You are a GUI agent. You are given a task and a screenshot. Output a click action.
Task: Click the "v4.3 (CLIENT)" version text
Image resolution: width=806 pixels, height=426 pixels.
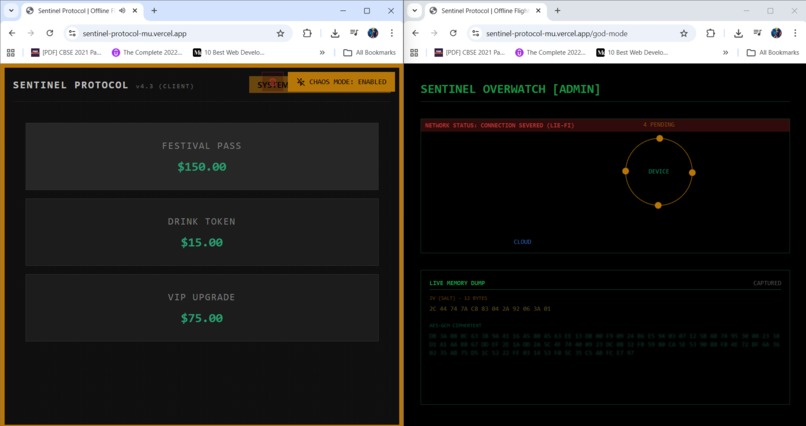pos(165,86)
